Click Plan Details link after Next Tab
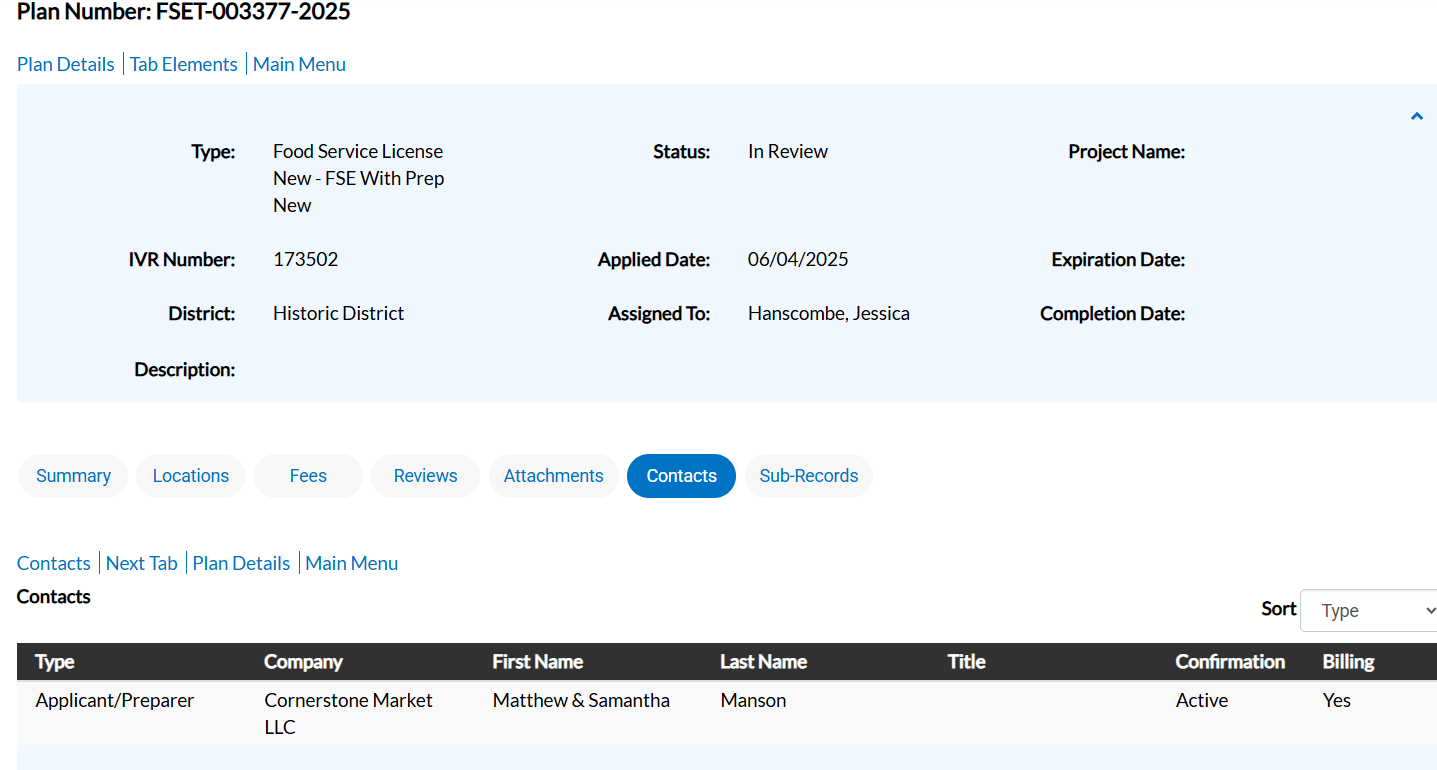This screenshot has height=770, width=1437. coord(241,563)
